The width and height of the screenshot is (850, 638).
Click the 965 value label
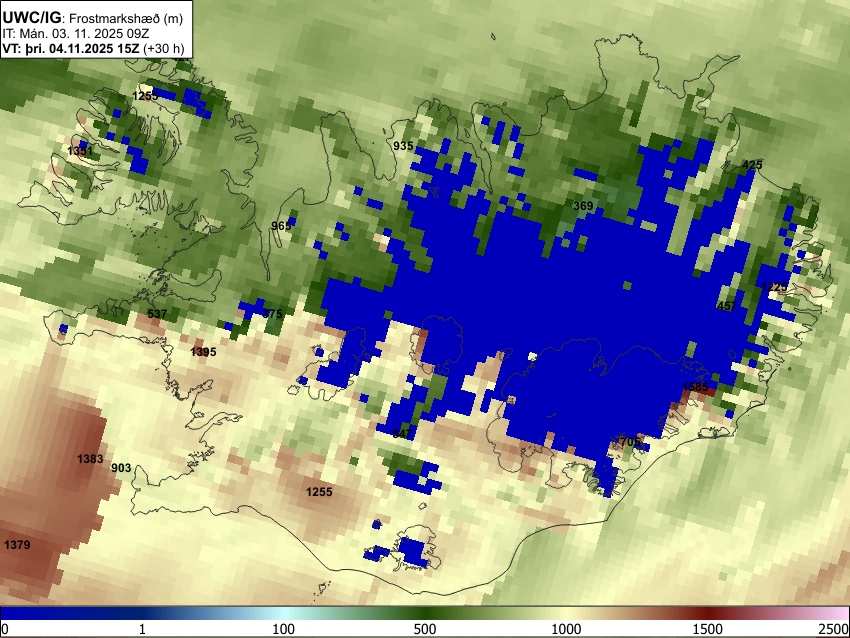pyautogui.click(x=281, y=226)
